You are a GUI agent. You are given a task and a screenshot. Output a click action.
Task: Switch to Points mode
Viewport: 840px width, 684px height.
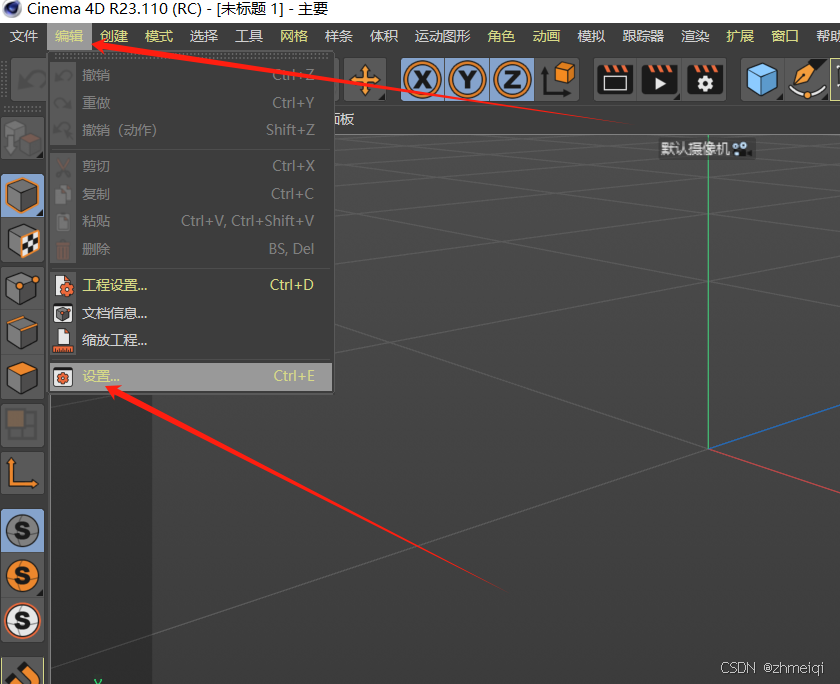click(x=22, y=288)
